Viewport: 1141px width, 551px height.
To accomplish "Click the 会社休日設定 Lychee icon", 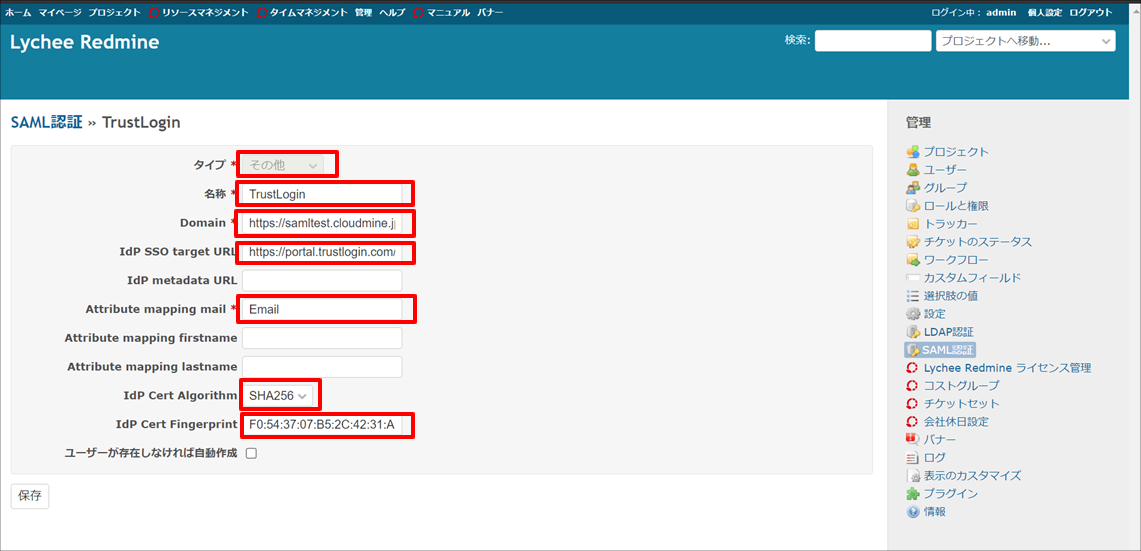I will [913, 421].
